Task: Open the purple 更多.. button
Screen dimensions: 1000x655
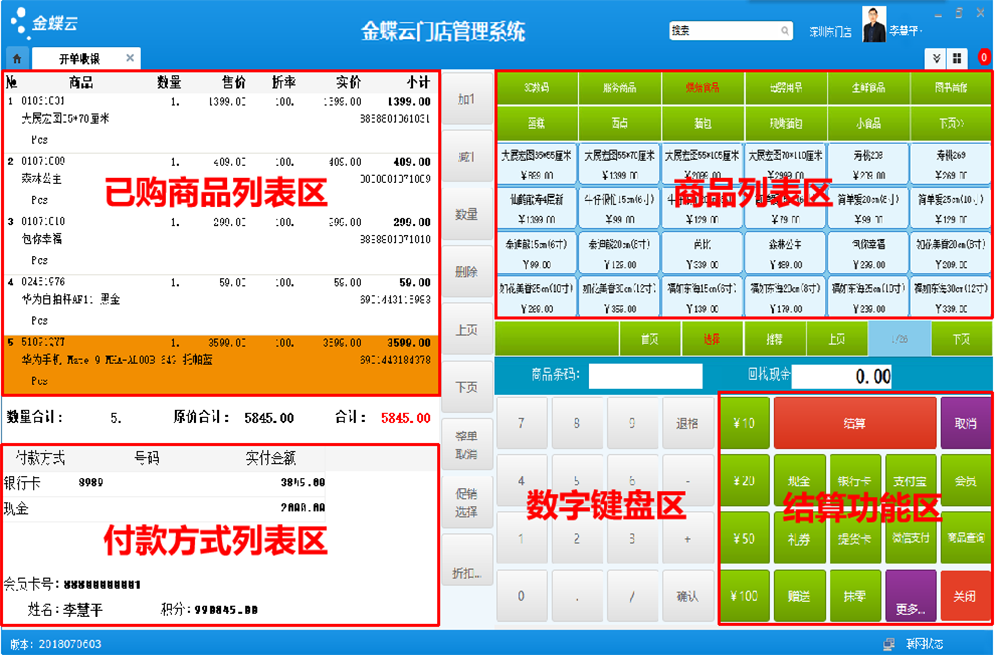Action: pyautogui.click(x=911, y=596)
